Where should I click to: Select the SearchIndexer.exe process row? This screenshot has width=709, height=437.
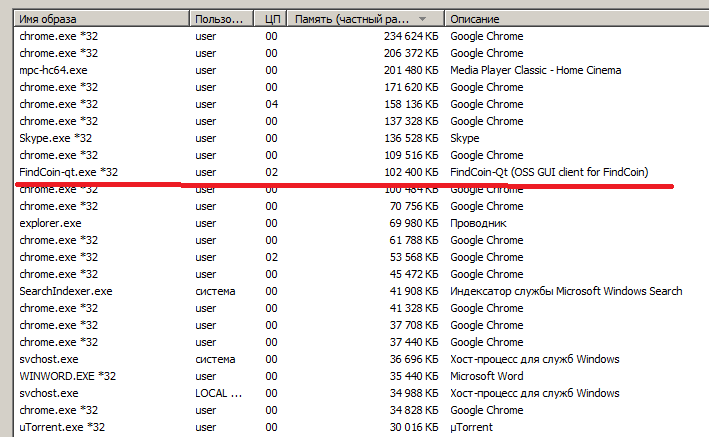point(361,291)
